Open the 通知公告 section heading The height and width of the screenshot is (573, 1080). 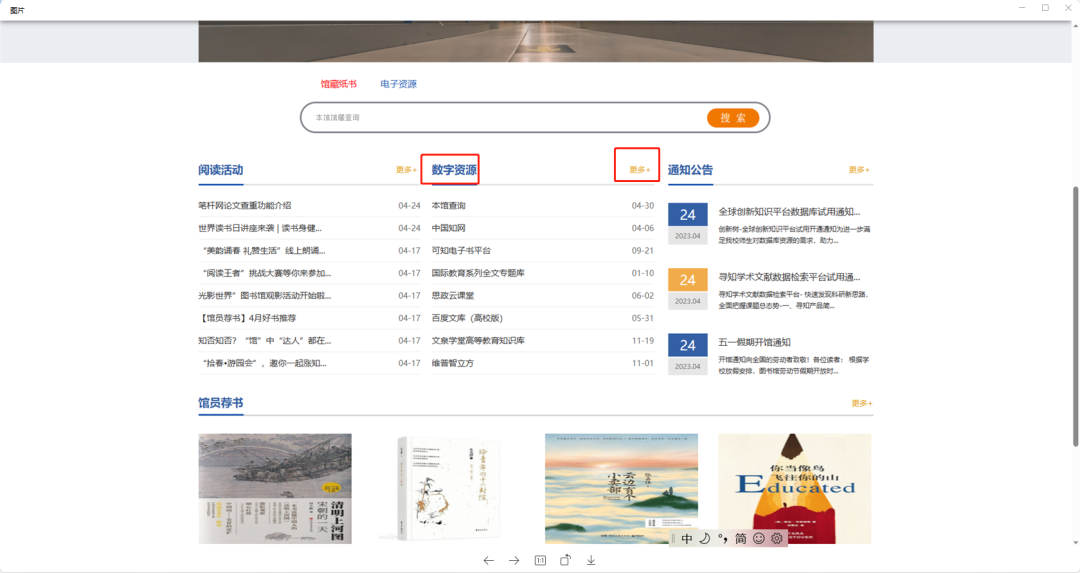(x=690, y=170)
